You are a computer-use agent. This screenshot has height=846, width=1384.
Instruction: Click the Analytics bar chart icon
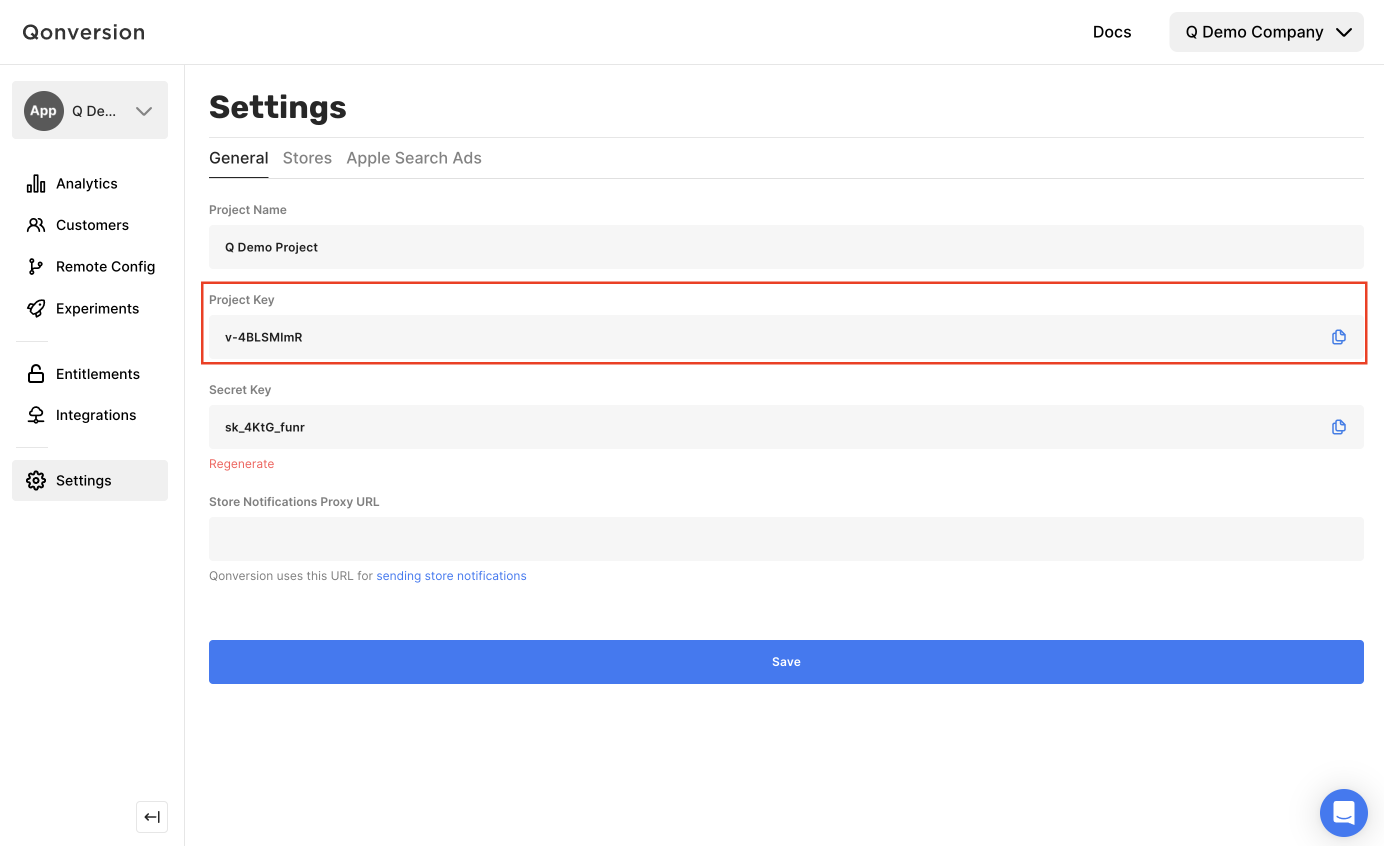pyautogui.click(x=36, y=183)
